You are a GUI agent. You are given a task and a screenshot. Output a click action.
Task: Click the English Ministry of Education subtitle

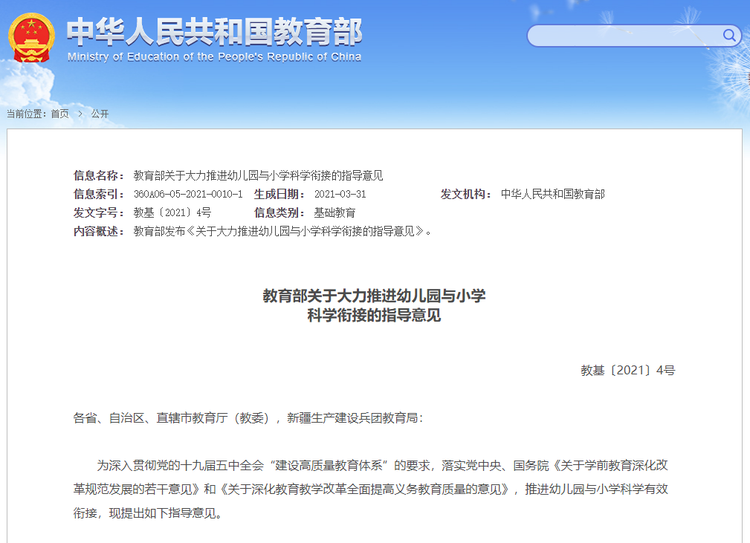(x=214, y=57)
